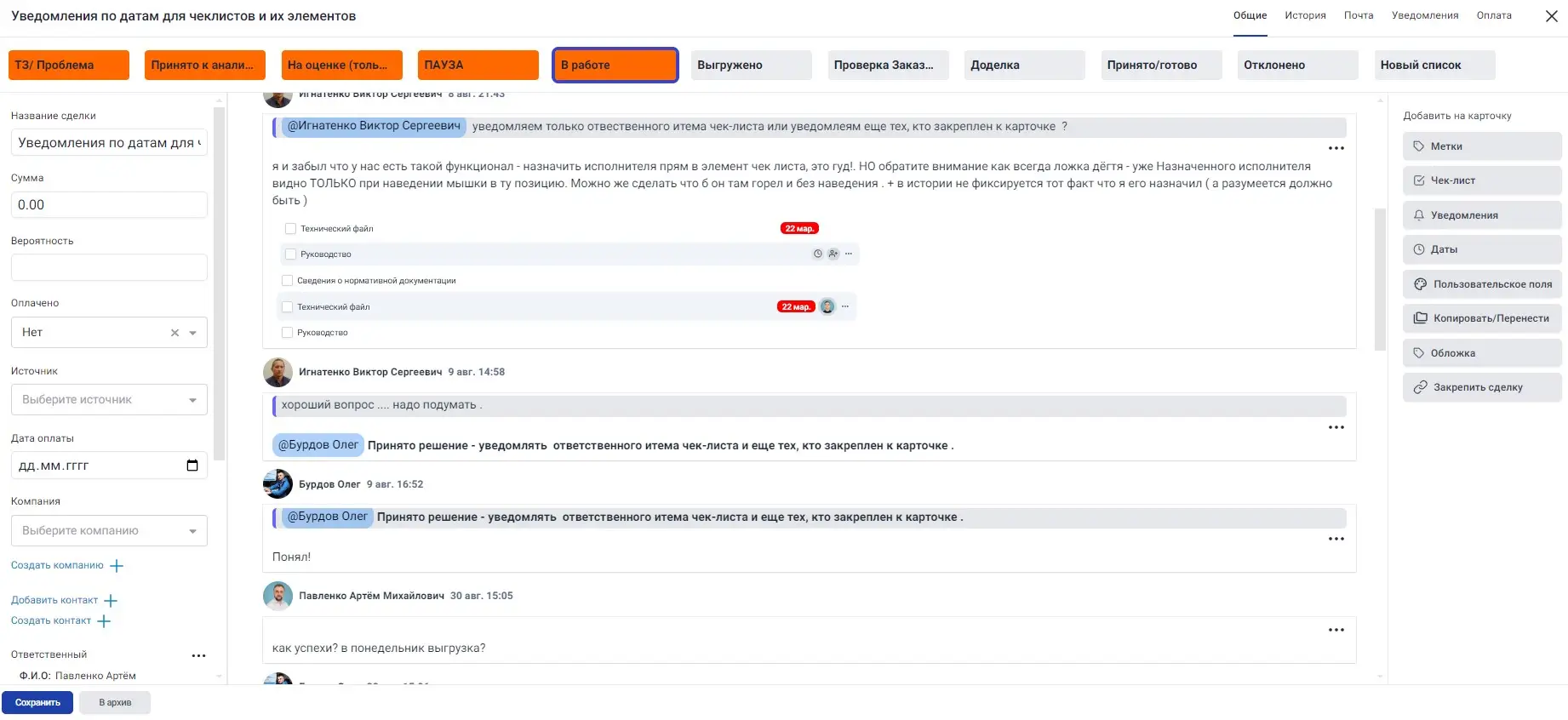Clear the Оплачено value with X icon
This screenshot has width=1568, height=720.
tap(175, 333)
